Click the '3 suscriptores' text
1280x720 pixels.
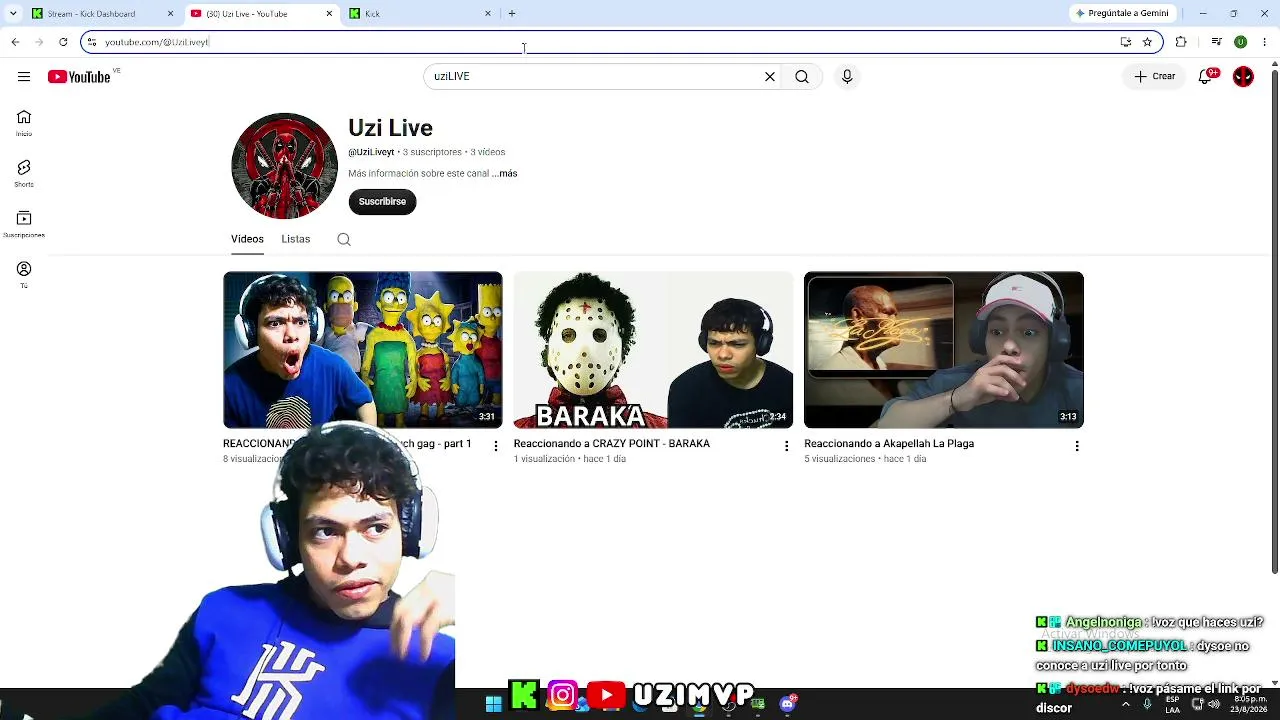click(x=433, y=153)
